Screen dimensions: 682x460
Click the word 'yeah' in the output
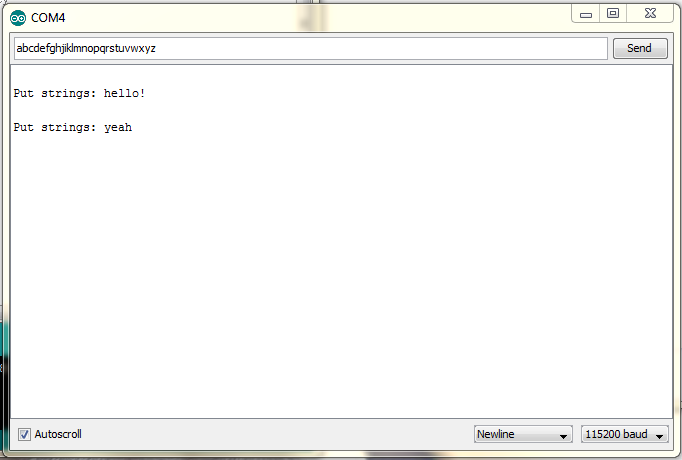point(118,128)
